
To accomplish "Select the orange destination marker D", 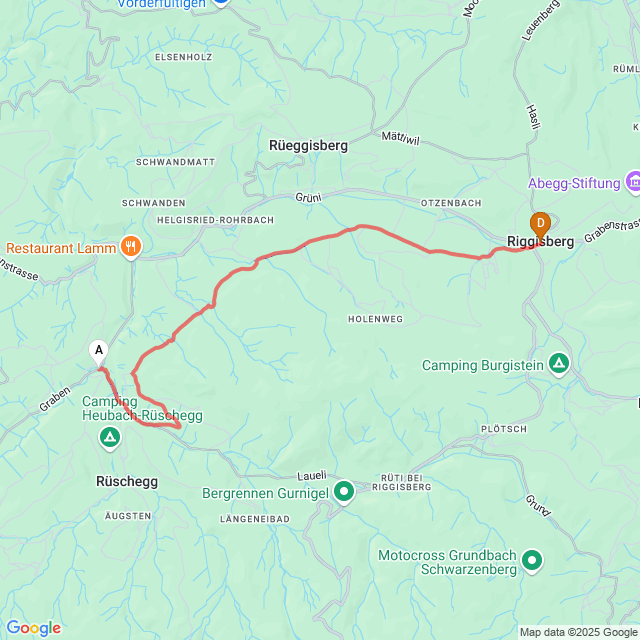I will [540, 226].
